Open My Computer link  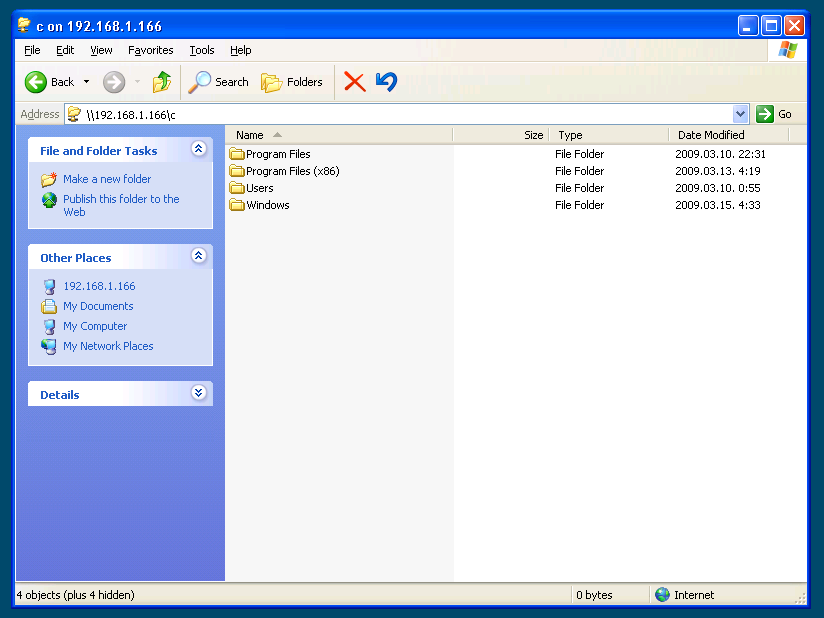coord(95,326)
